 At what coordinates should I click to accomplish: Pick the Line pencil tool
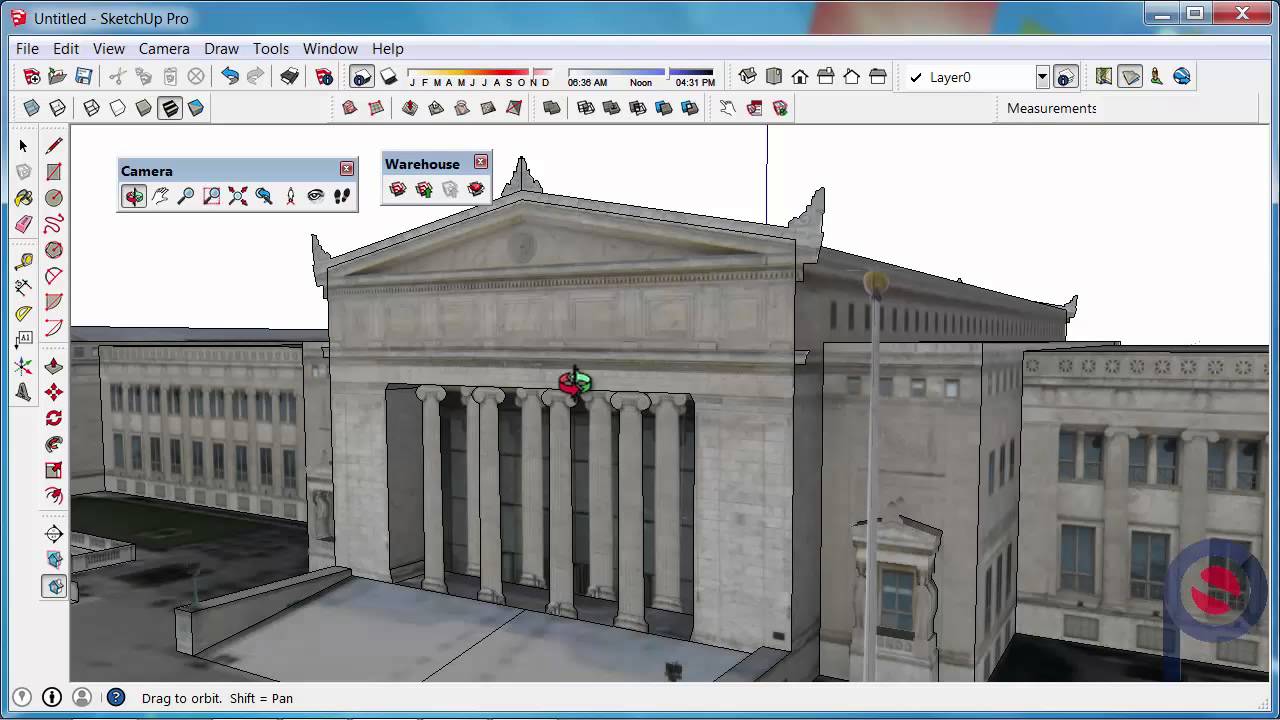click(54, 146)
